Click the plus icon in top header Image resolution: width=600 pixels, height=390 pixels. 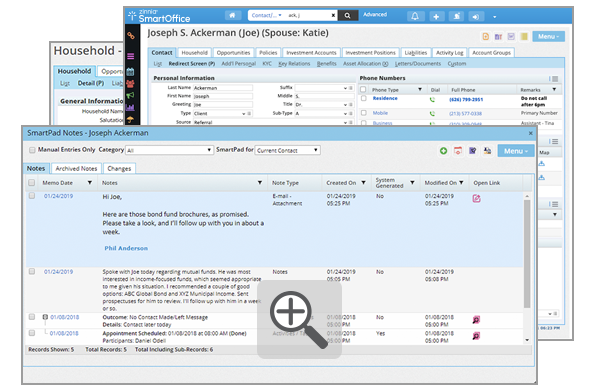click(436, 16)
